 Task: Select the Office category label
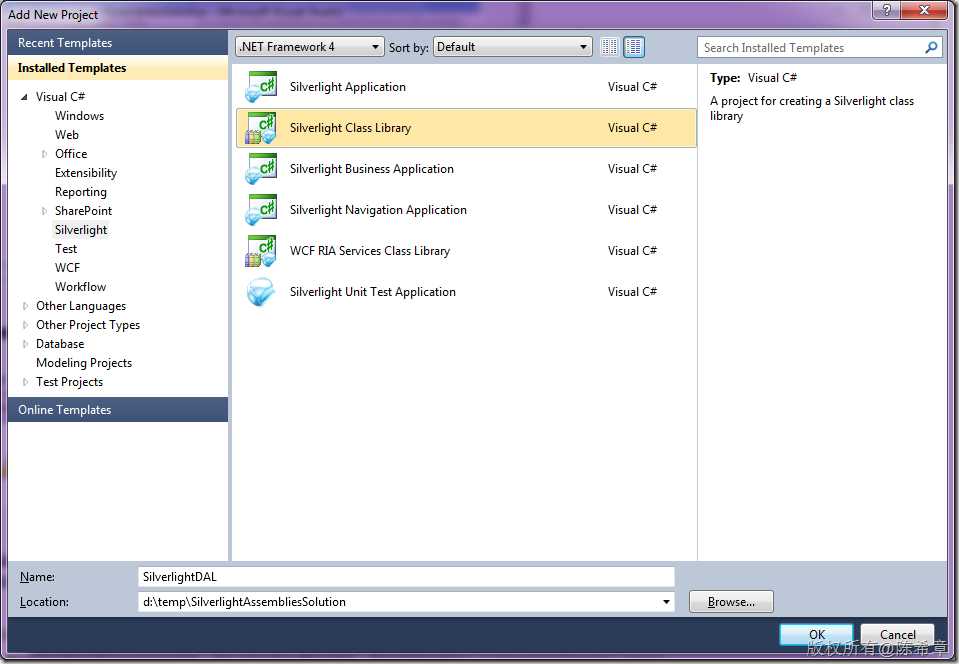click(71, 154)
